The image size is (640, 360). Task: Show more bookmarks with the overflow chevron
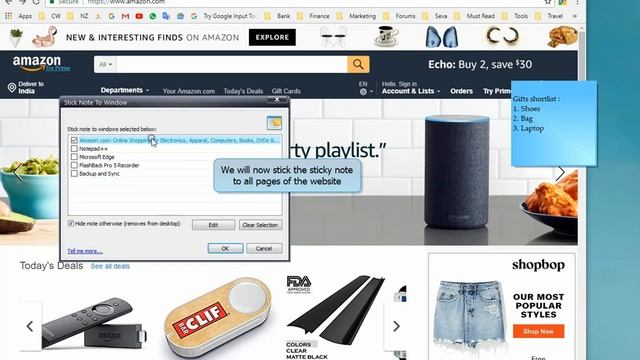pos(575,16)
